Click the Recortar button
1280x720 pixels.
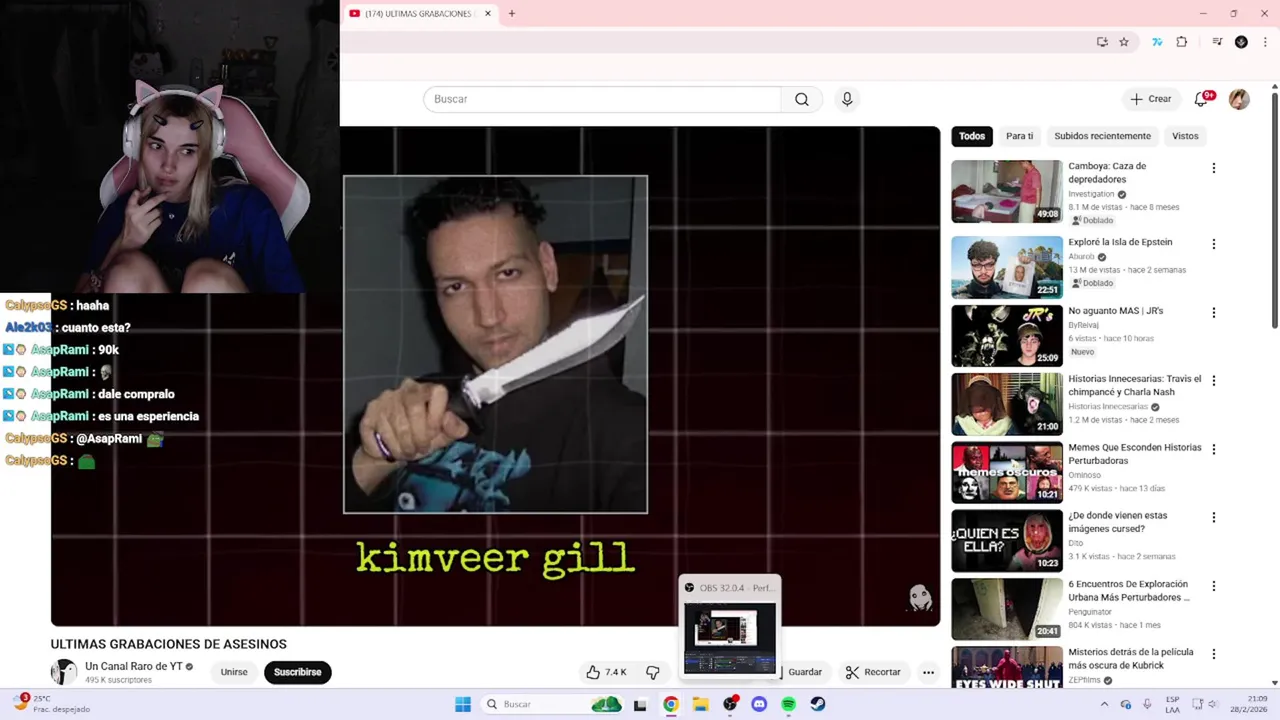pos(873,672)
